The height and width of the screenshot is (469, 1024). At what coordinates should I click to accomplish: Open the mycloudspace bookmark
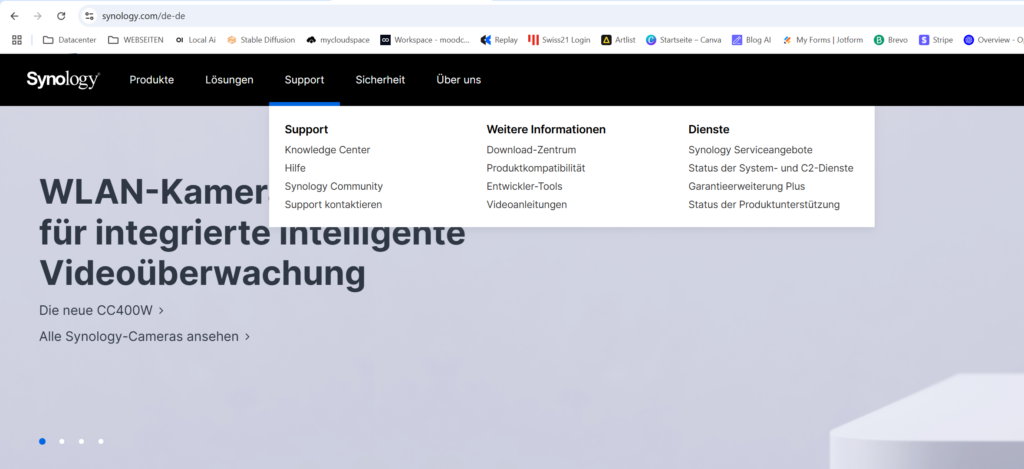(338, 40)
